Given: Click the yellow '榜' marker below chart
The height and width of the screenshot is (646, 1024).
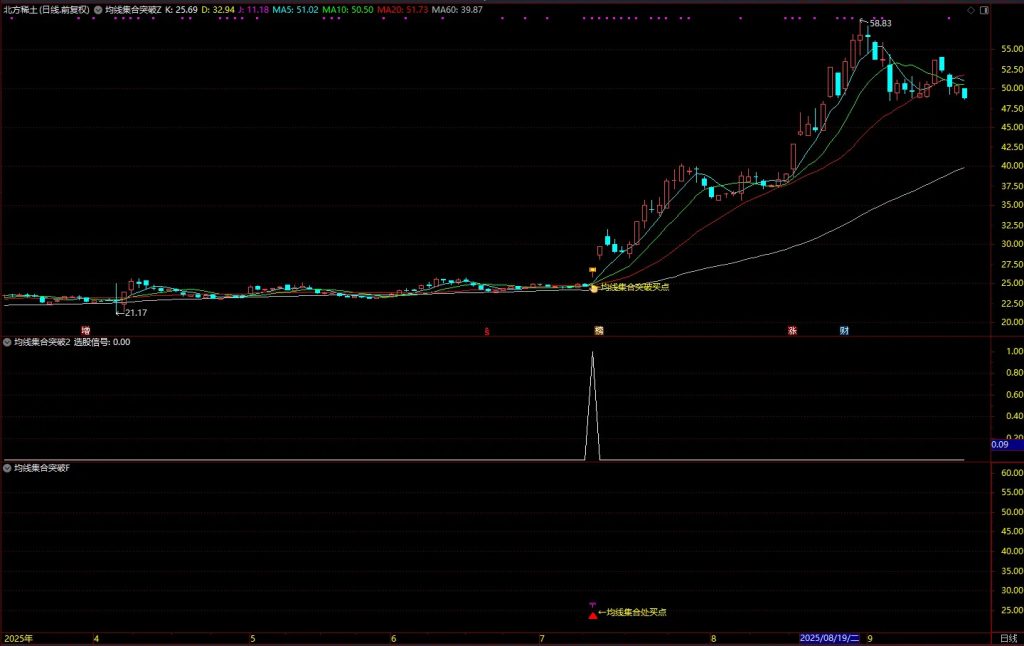Looking at the screenshot, I should [599, 330].
